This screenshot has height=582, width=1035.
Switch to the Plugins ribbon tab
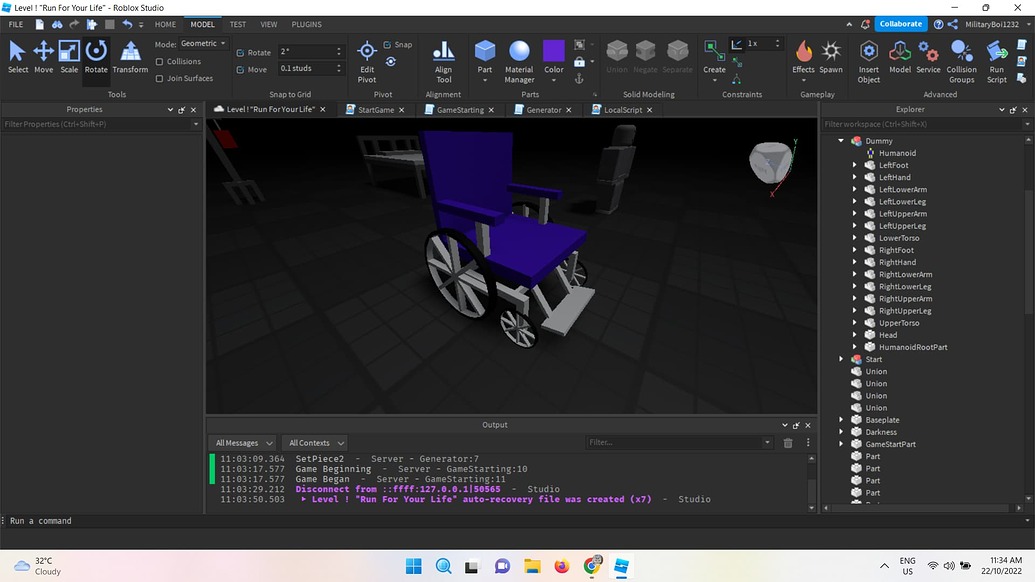coord(306,24)
